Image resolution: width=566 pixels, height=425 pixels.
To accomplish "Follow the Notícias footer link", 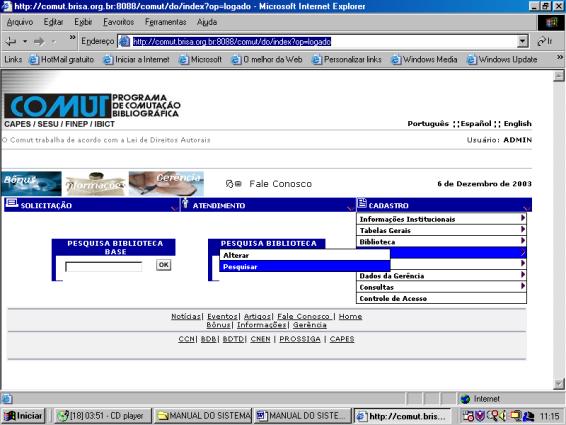I will click(x=186, y=316).
